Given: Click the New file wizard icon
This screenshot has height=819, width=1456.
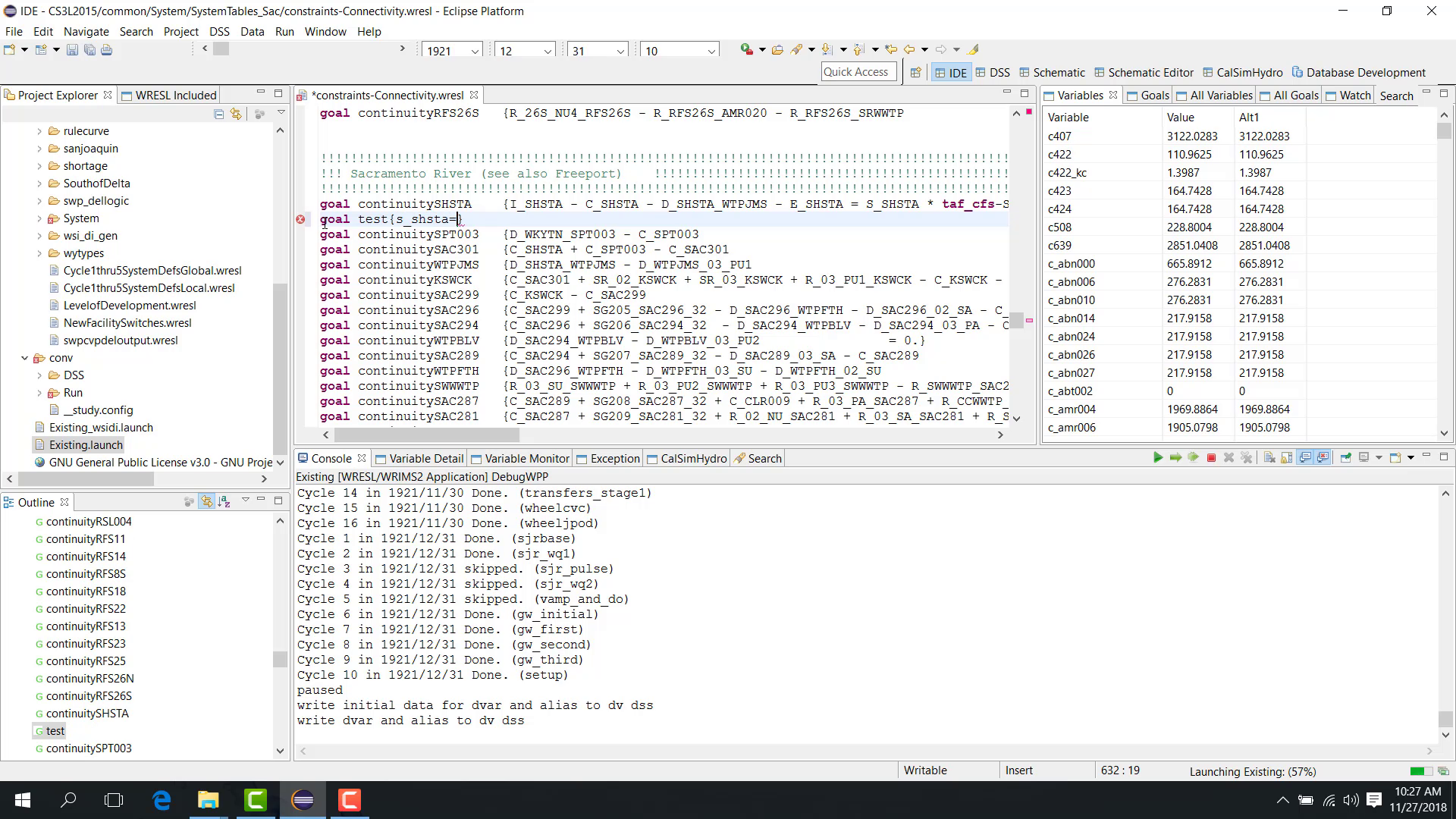Looking at the screenshot, I should click(x=10, y=50).
